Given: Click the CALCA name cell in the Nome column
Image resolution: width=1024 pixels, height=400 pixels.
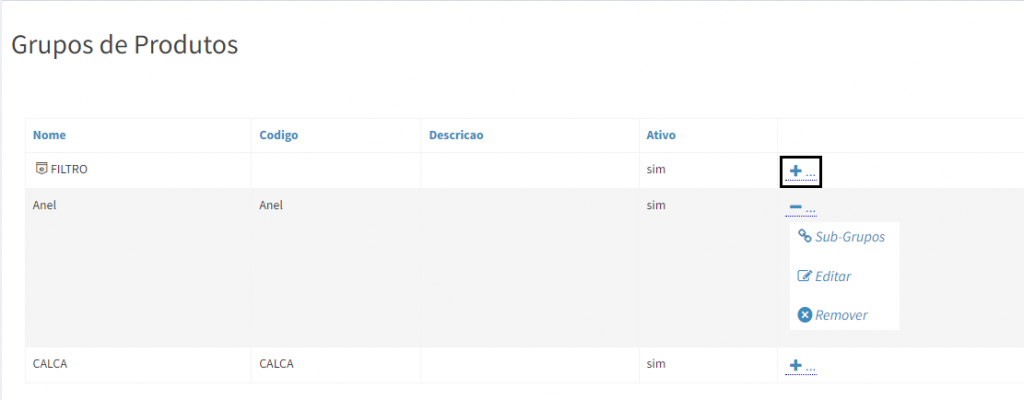Looking at the screenshot, I should click(50, 364).
